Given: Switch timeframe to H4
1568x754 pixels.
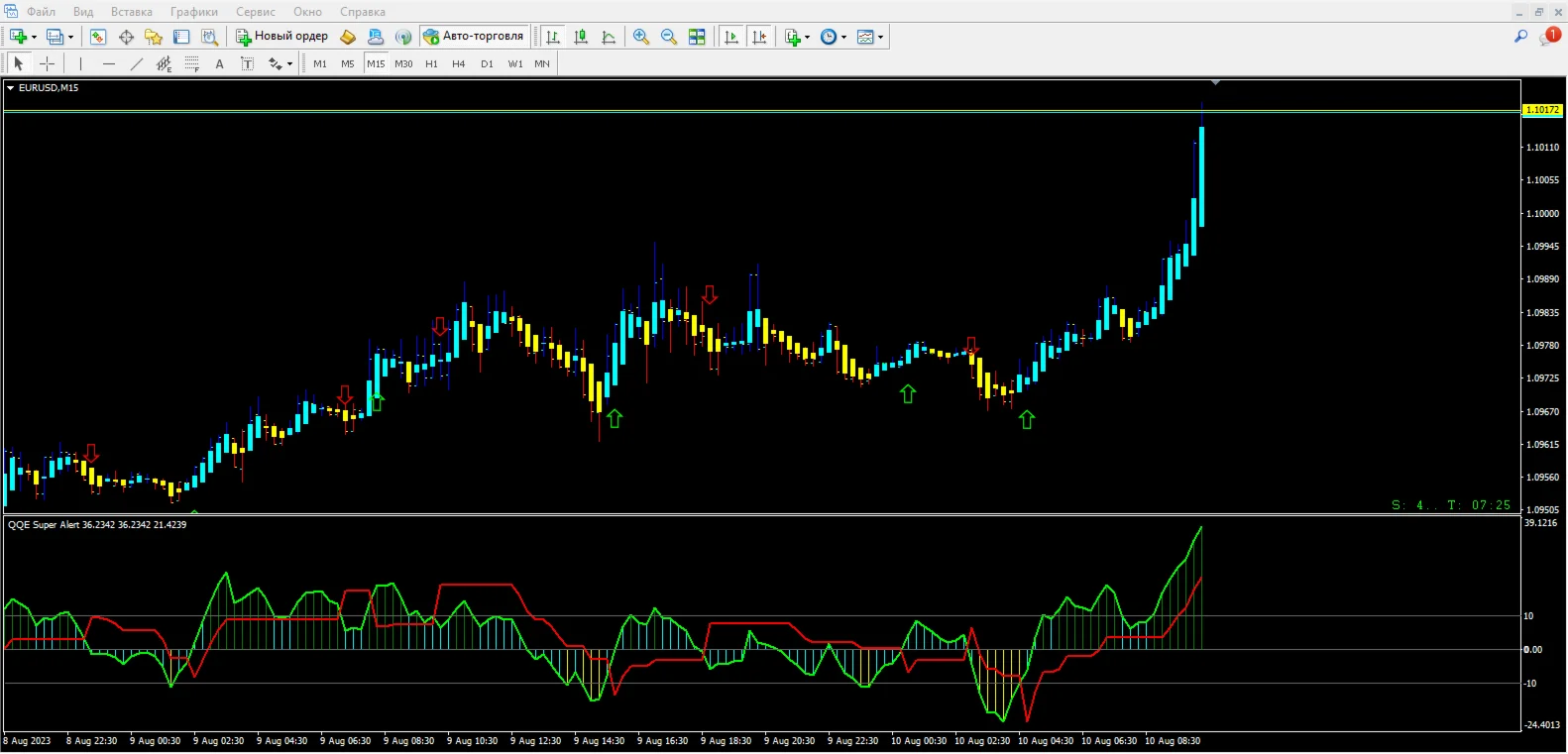Looking at the screenshot, I should pyautogui.click(x=458, y=63).
